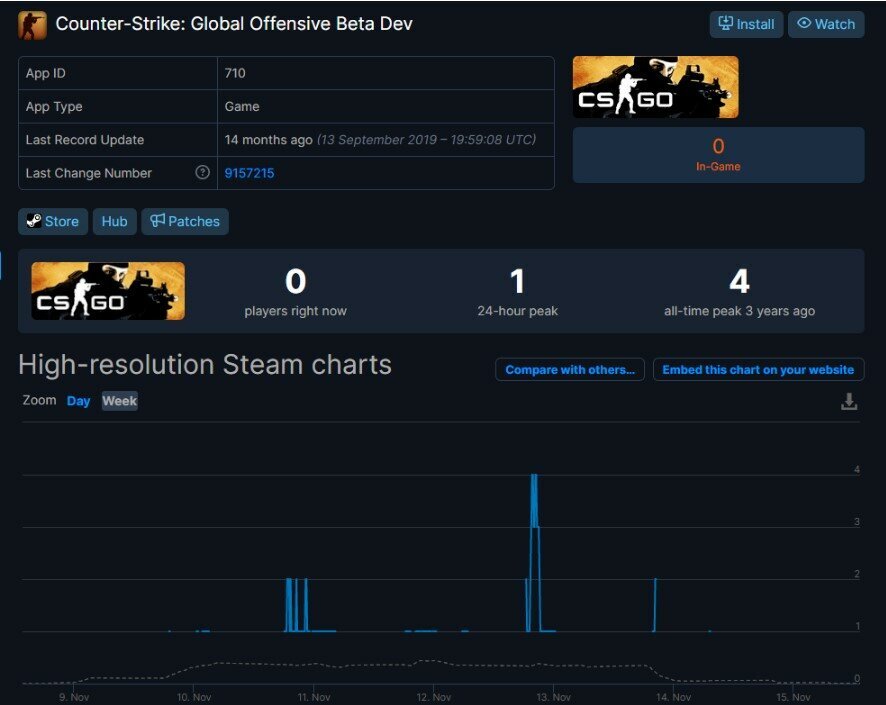The height and width of the screenshot is (705, 886).
Task: Click the Install button
Action: coord(746,24)
